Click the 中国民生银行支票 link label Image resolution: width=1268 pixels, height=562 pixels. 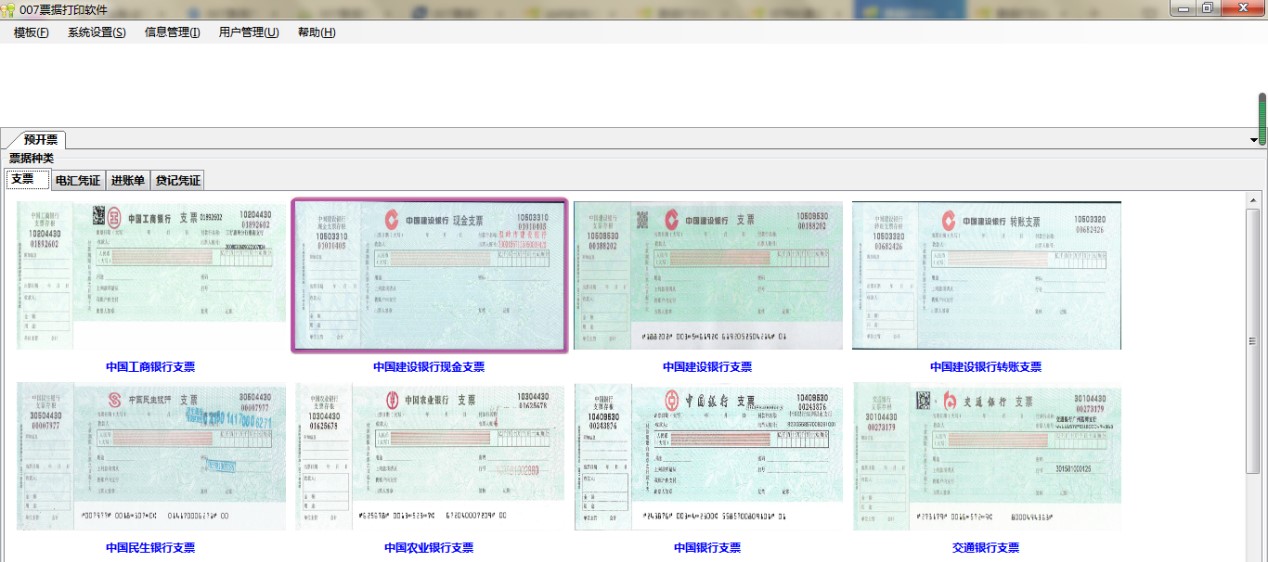(x=151, y=548)
